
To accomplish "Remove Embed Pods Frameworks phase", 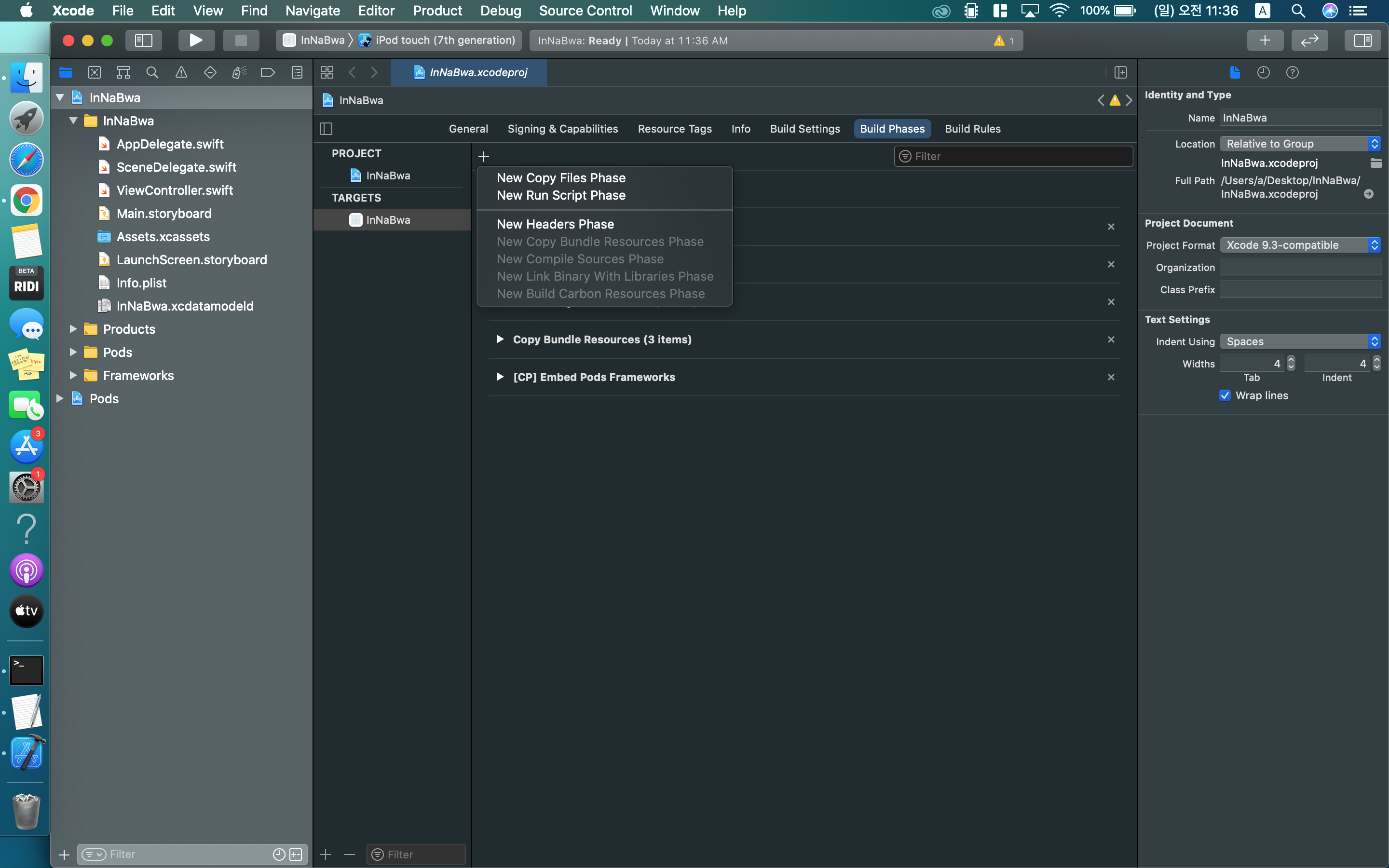I will pyautogui.click(x=1111, y=377).
